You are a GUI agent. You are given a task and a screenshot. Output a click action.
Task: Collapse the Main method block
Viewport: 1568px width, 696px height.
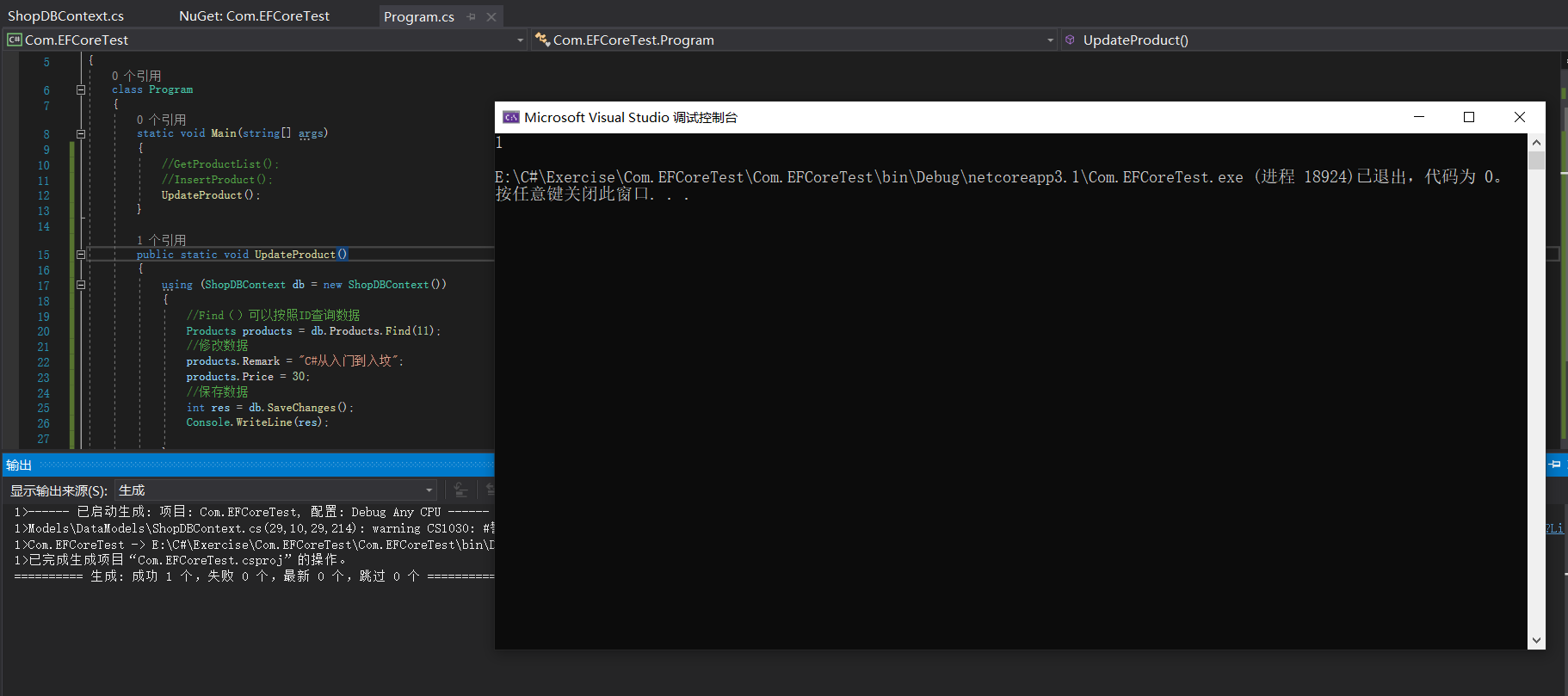81,134
